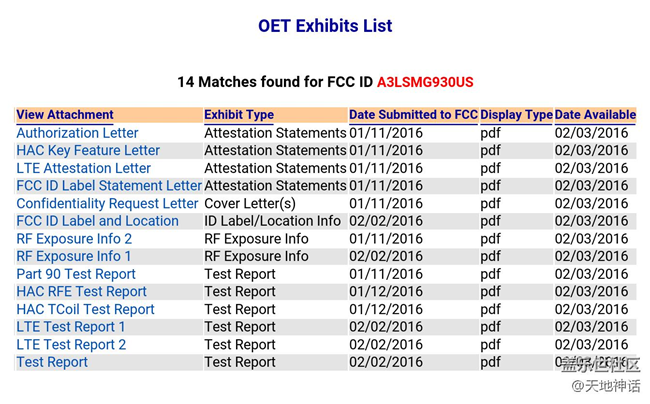
Task: Click the LTE Attestation Letter link
Action: point(84,168)
